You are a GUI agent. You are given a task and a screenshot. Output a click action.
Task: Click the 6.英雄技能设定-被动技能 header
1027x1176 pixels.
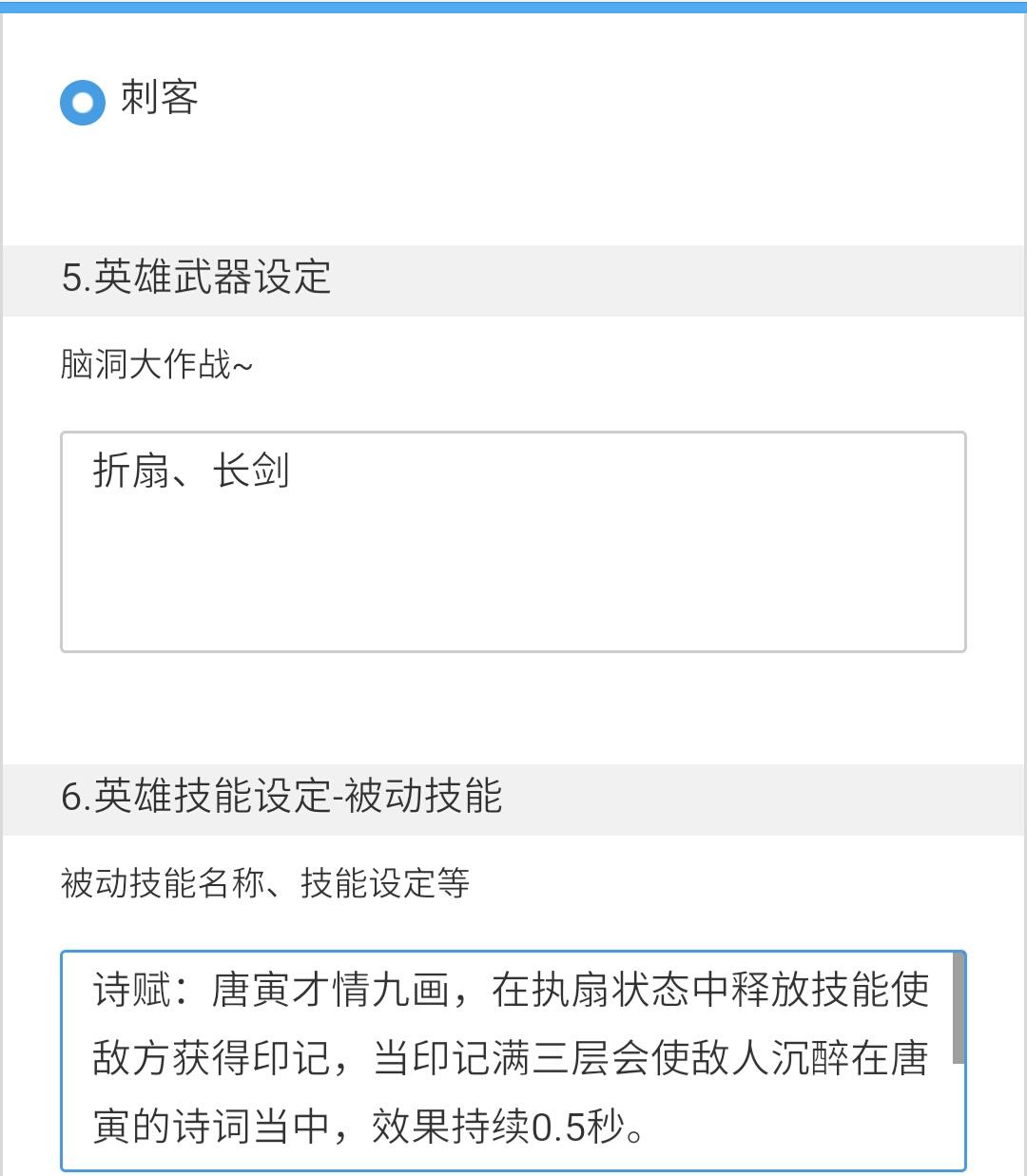click(x=513, y=798)
